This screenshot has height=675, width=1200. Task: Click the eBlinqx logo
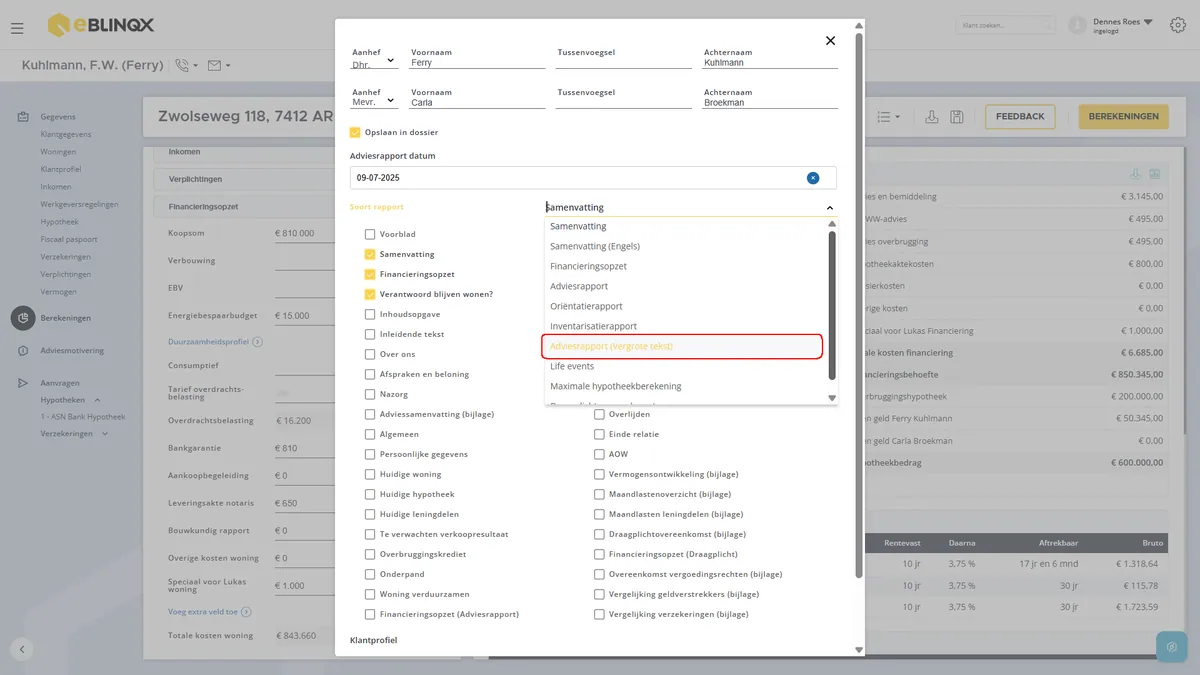(x=101, y=24)
